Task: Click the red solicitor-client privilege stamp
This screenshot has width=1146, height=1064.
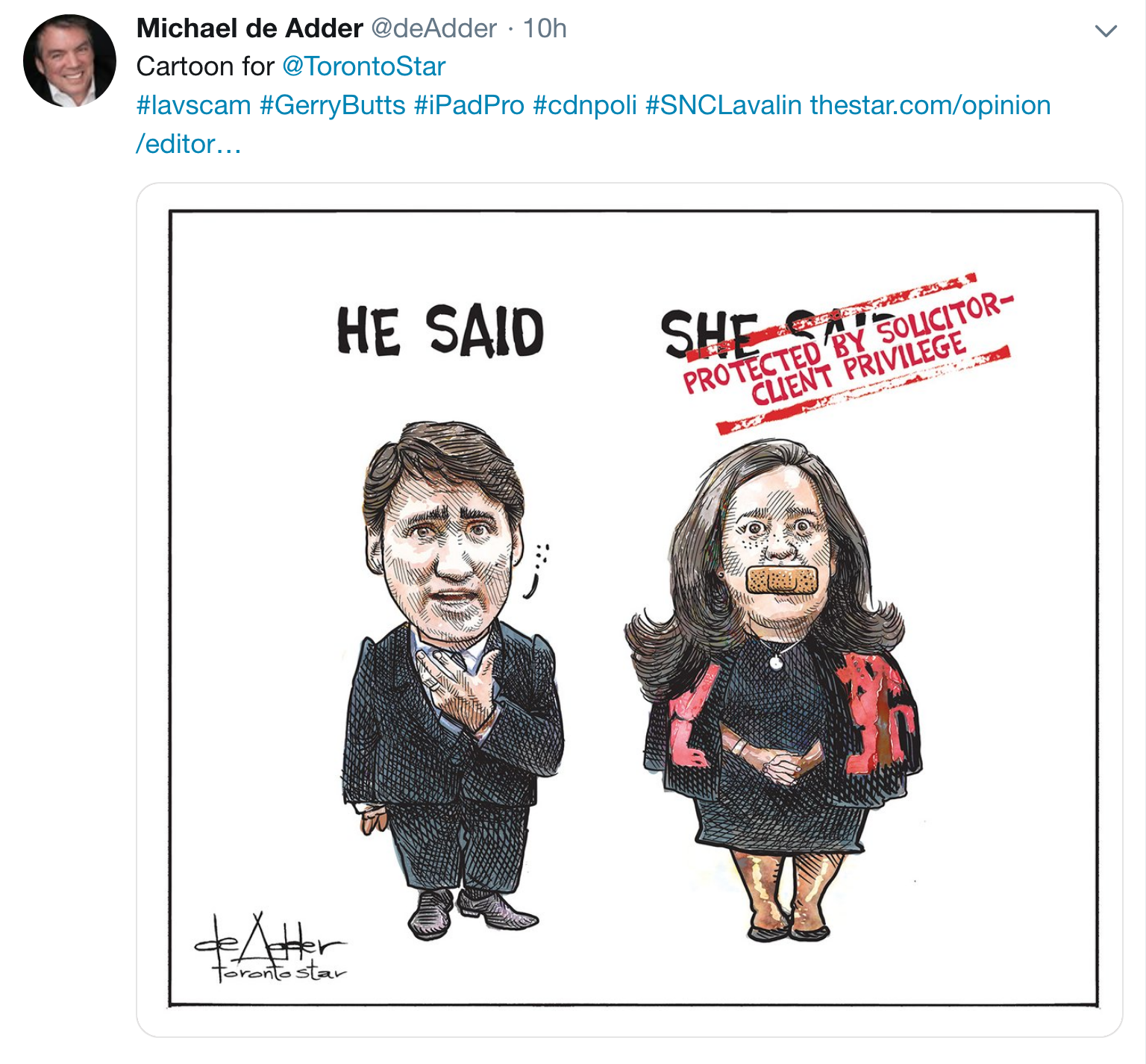Action: click(847, 354)
